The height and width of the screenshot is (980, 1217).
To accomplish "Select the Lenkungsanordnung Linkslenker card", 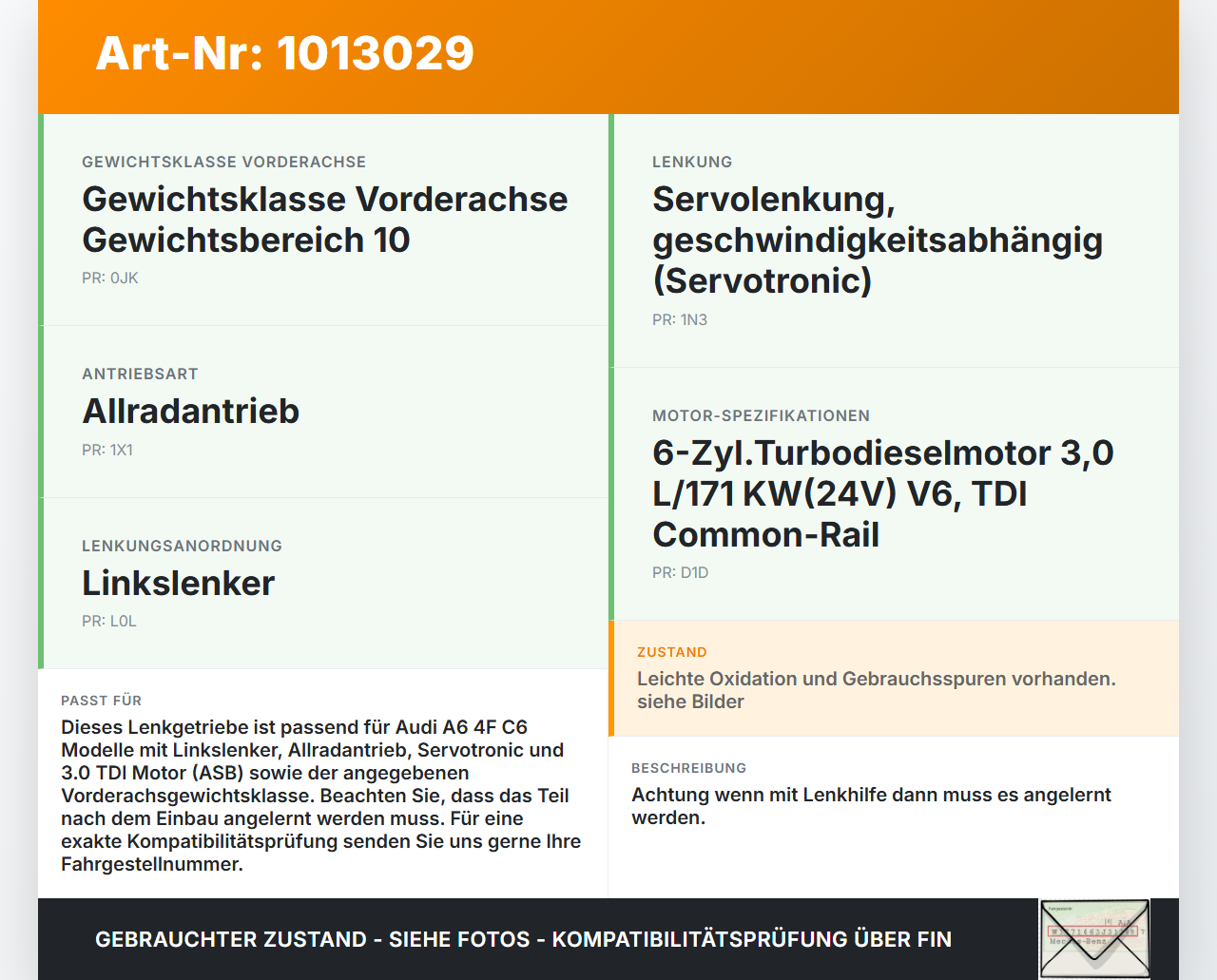I will pos(323,583).
